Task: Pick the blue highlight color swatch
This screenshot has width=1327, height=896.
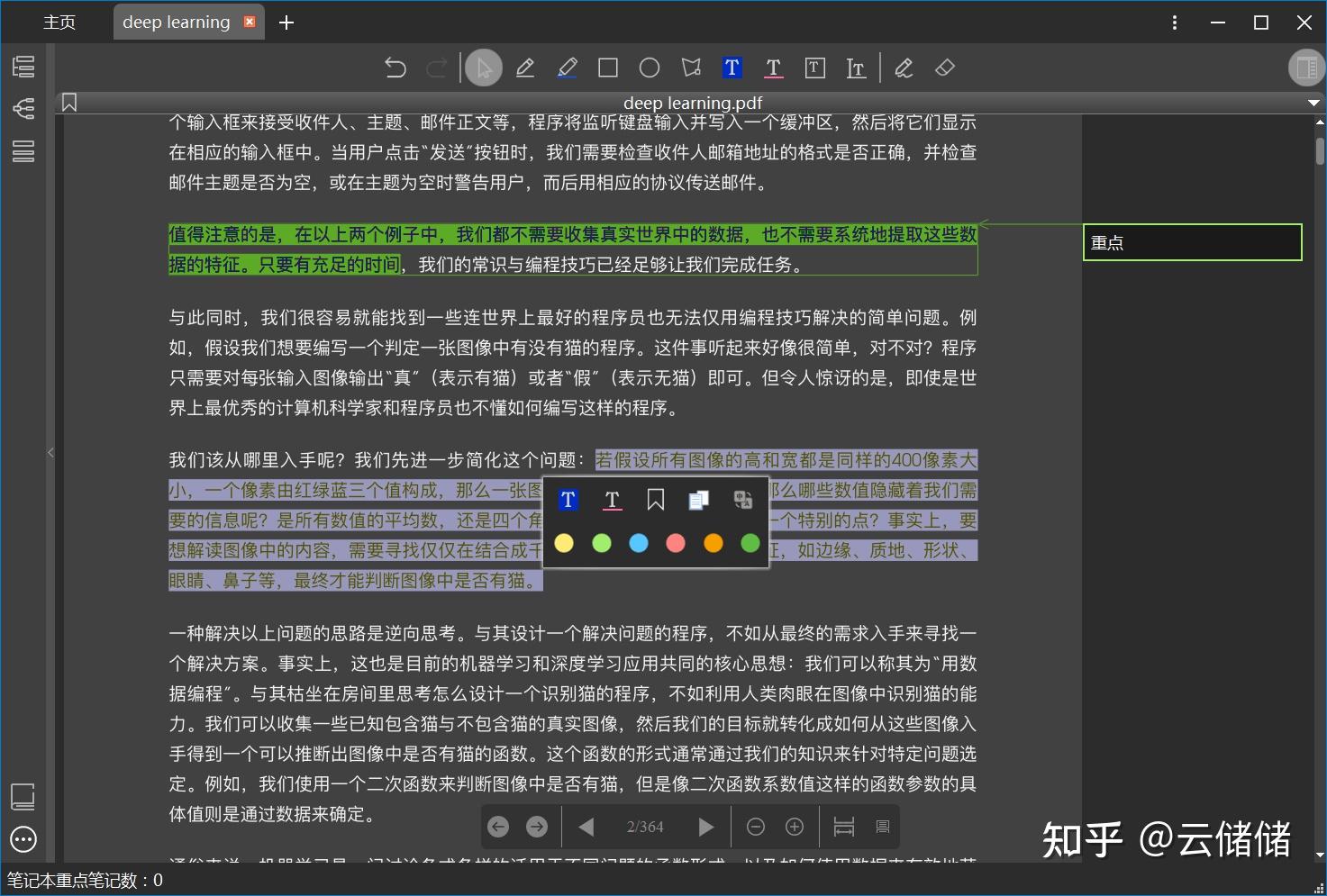Action: click(x=638, y=543)
